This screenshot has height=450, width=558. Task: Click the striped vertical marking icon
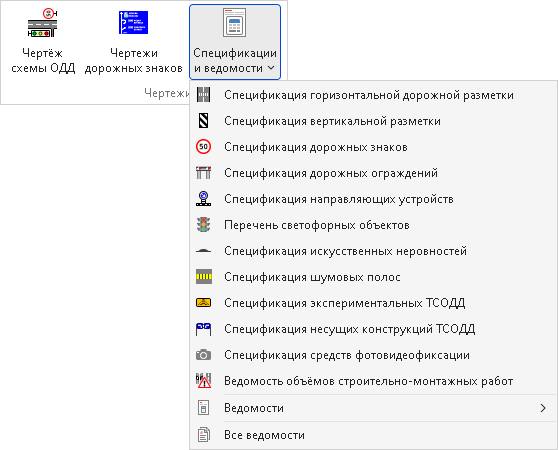pyautogui.click(x=204, y=121)
